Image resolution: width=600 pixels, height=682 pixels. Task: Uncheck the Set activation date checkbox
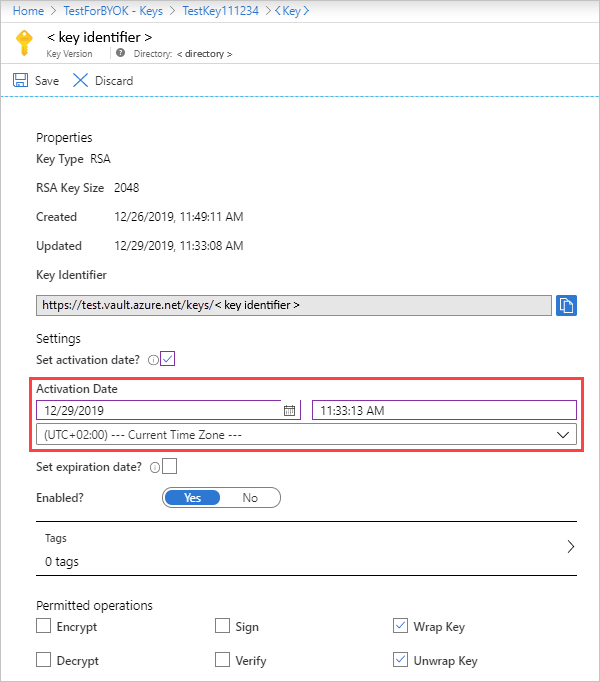tap(168, 358)
